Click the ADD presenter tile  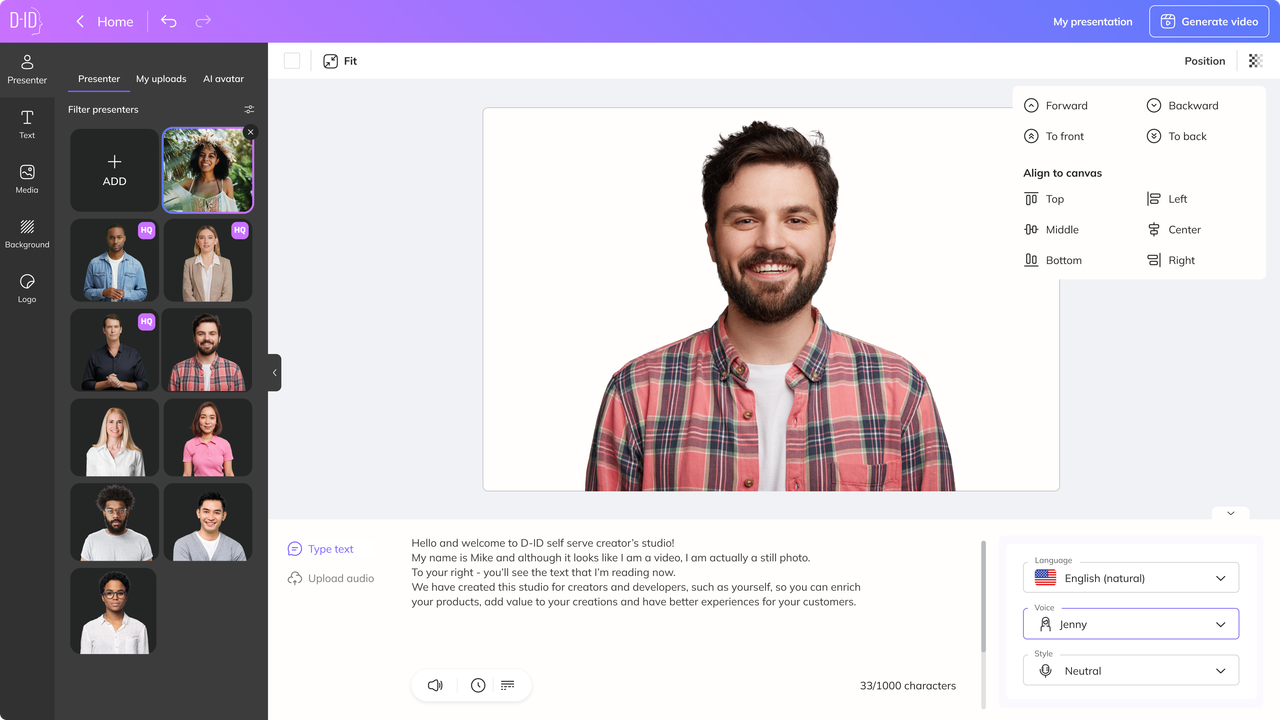click(115, 170)
